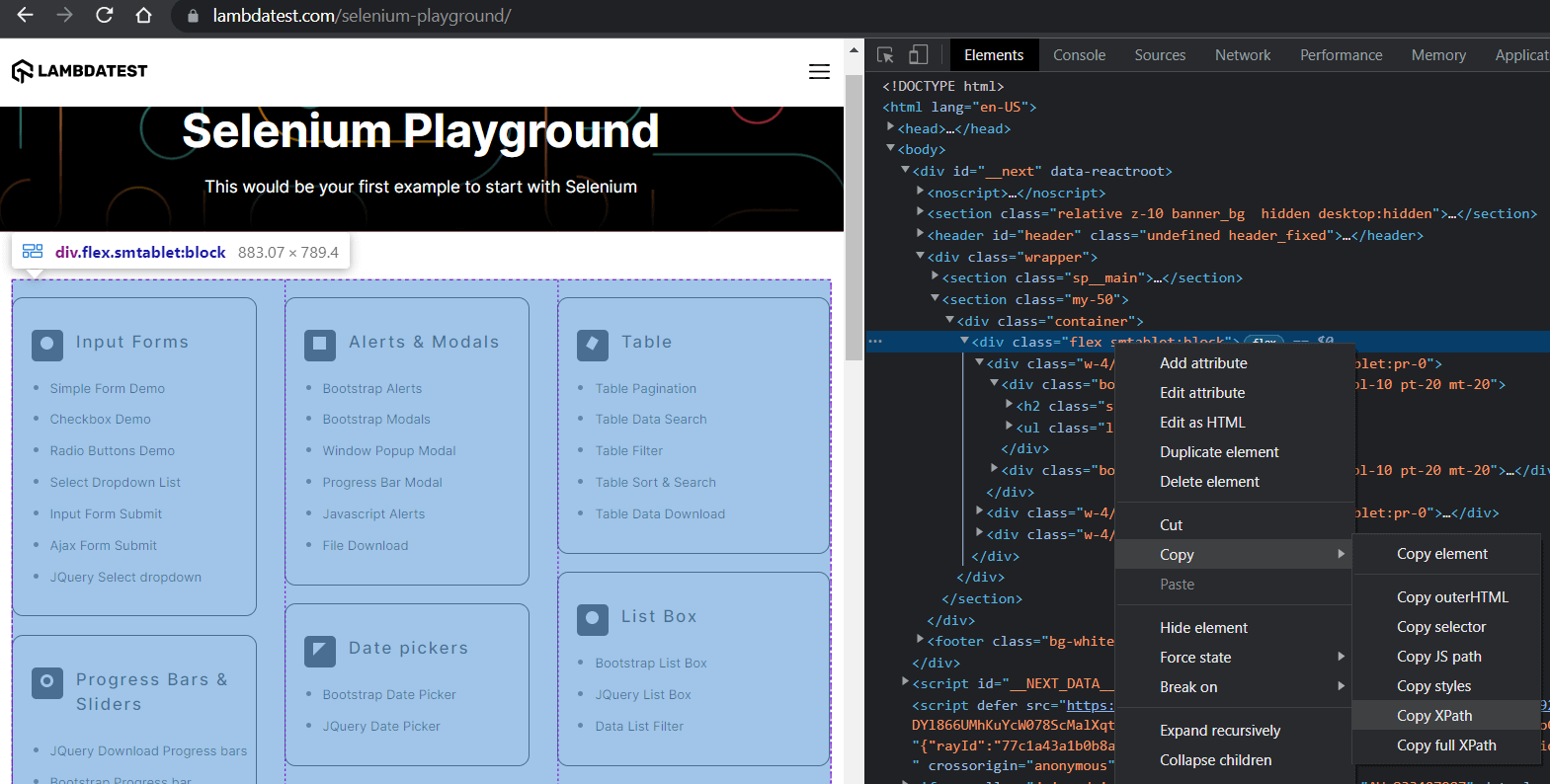This screenshot has width=1550, height=784.
Task: Click the Progress Bars & Sliders card icon
Action: [47, 682]
